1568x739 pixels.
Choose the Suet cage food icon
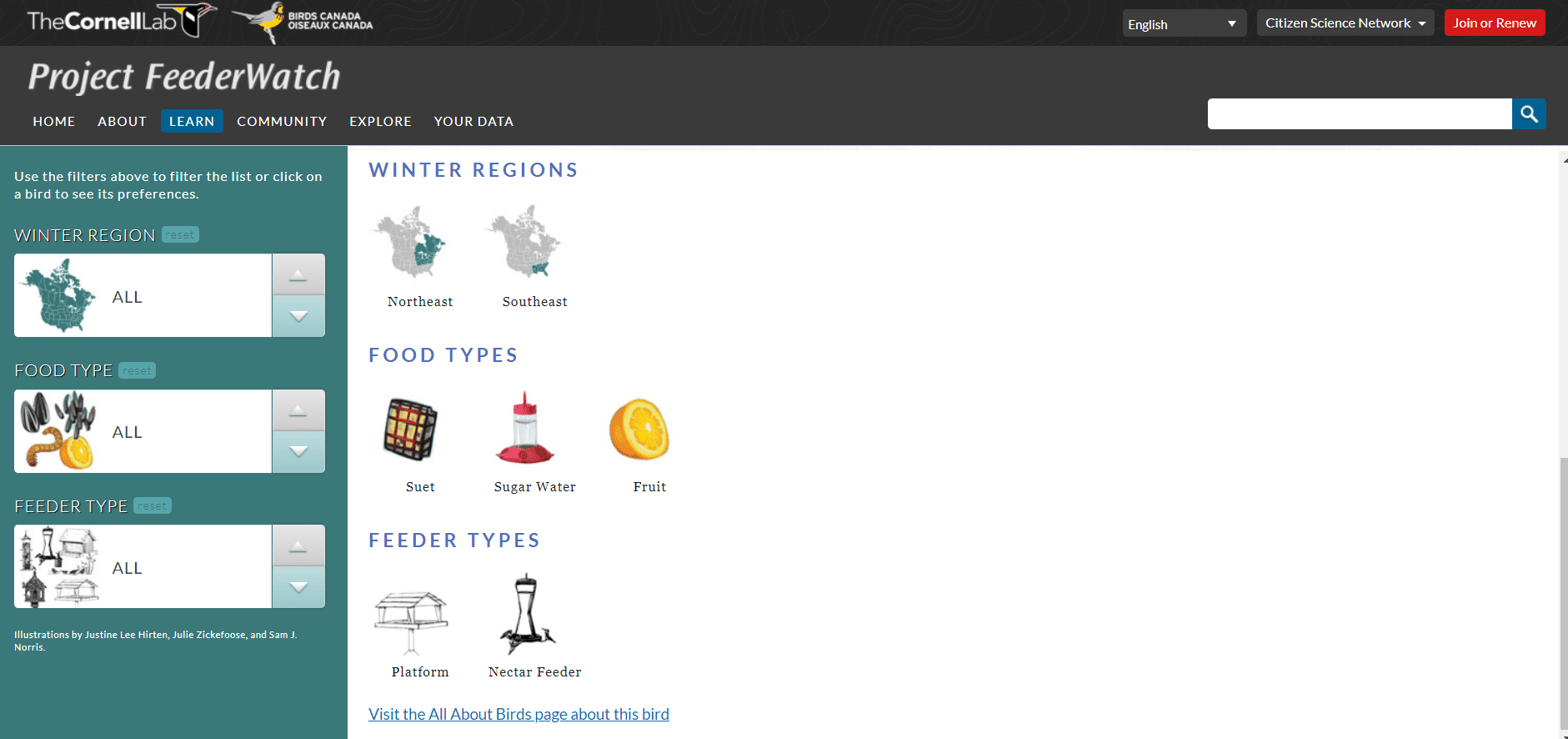tap(410, 429)
